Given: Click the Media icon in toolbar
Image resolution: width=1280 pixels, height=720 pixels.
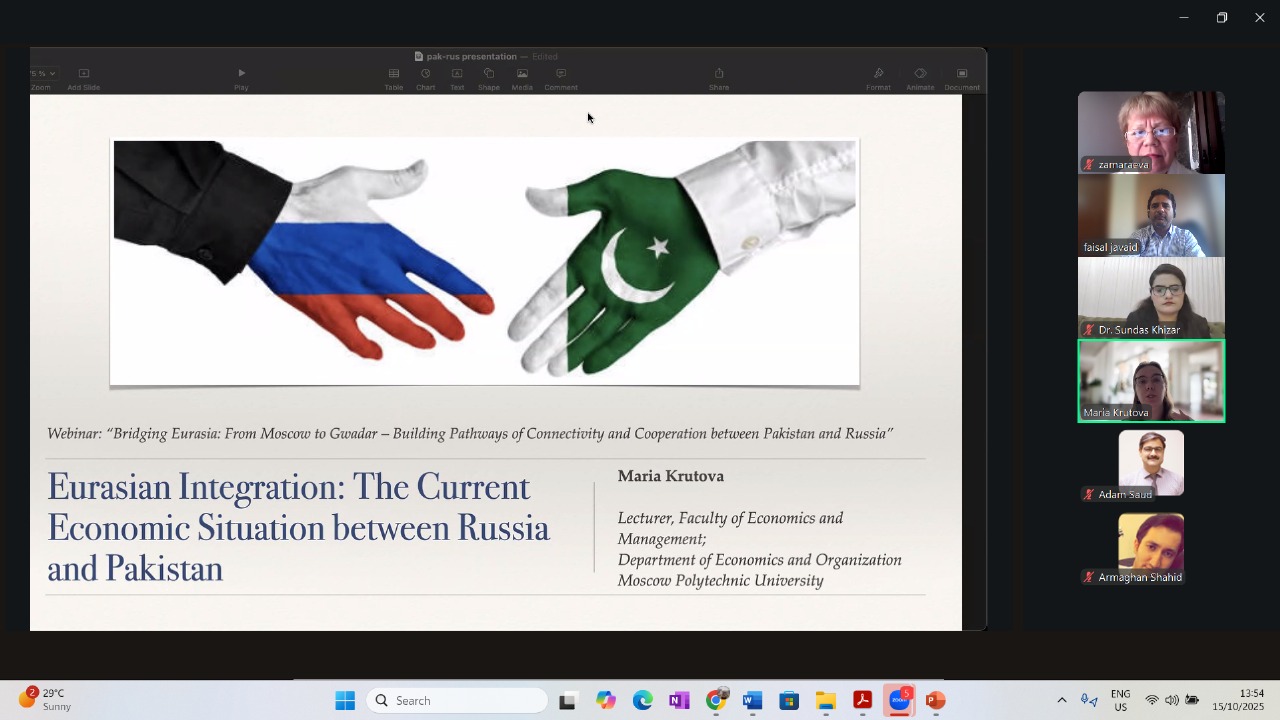Looking at the screenshot, I should coord(522,74).
